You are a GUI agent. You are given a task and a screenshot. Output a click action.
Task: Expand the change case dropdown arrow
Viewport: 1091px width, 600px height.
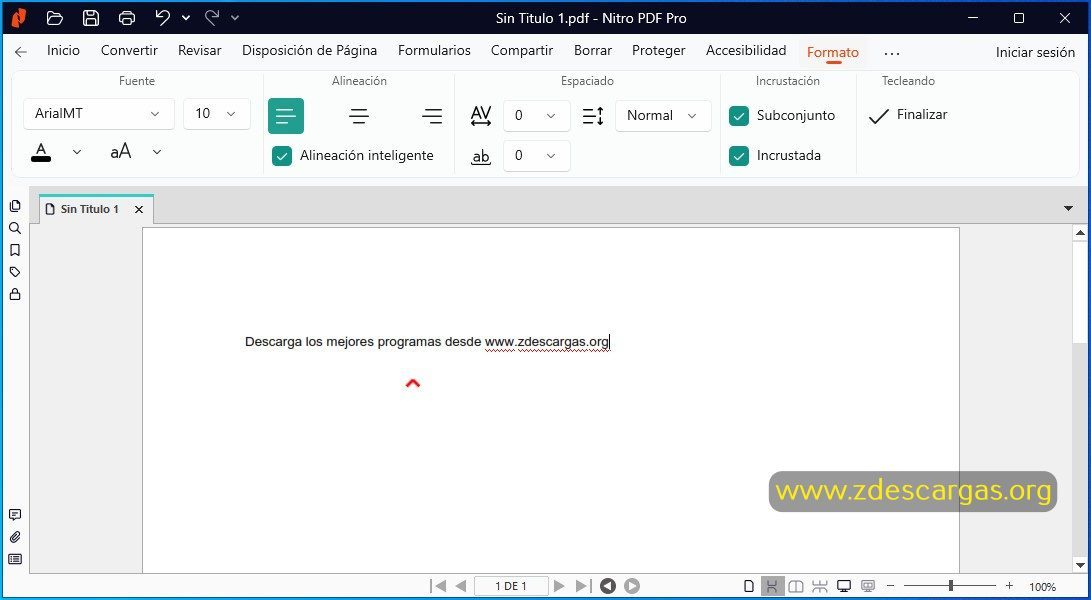(157, 152)
